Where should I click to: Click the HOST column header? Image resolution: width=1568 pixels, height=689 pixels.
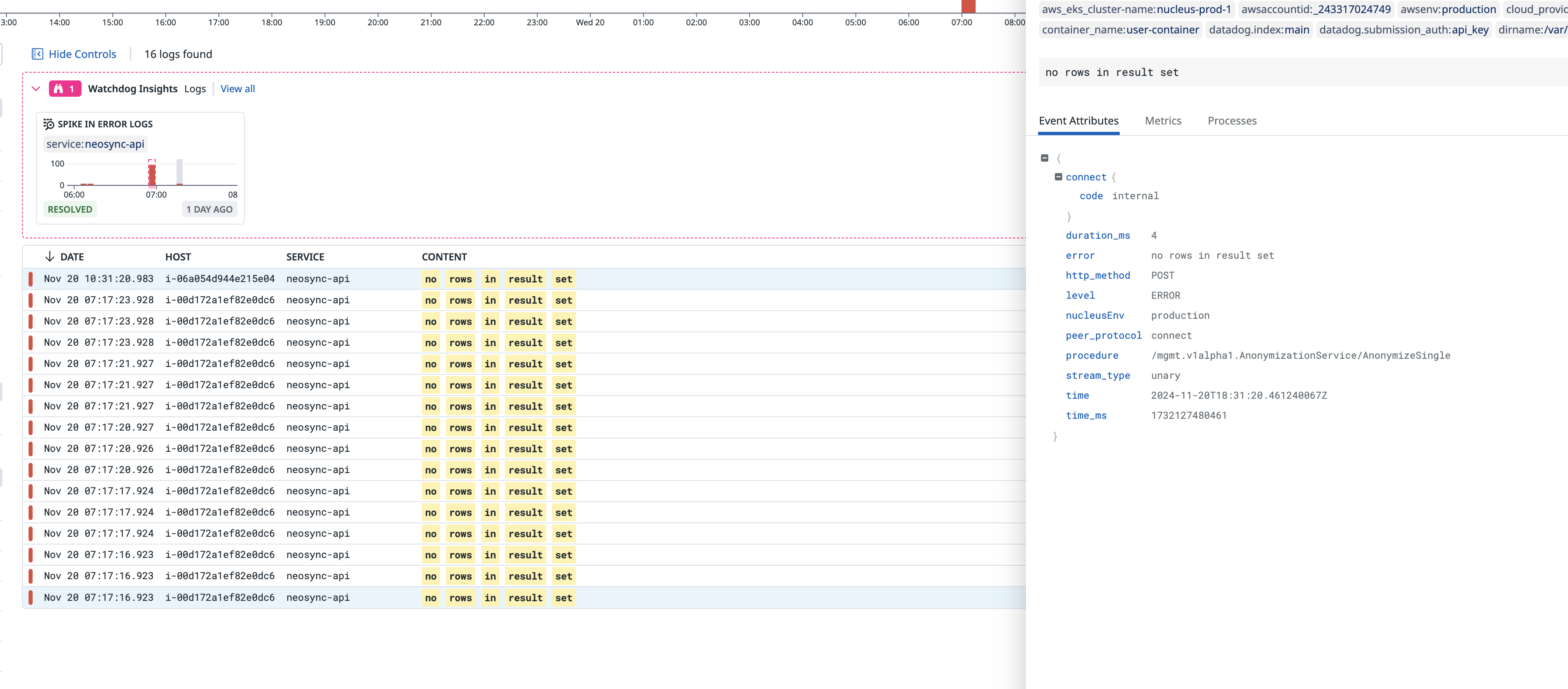[x=178, y=257]
